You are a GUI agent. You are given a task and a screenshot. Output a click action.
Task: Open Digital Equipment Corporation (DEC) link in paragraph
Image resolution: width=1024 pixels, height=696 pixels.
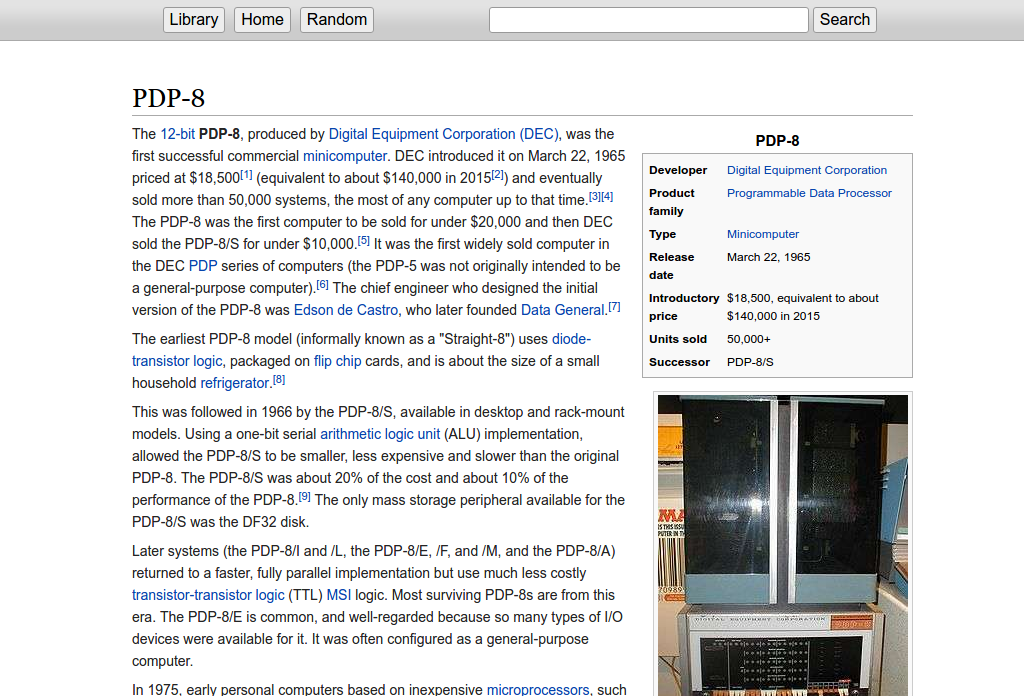pos(443,134)
